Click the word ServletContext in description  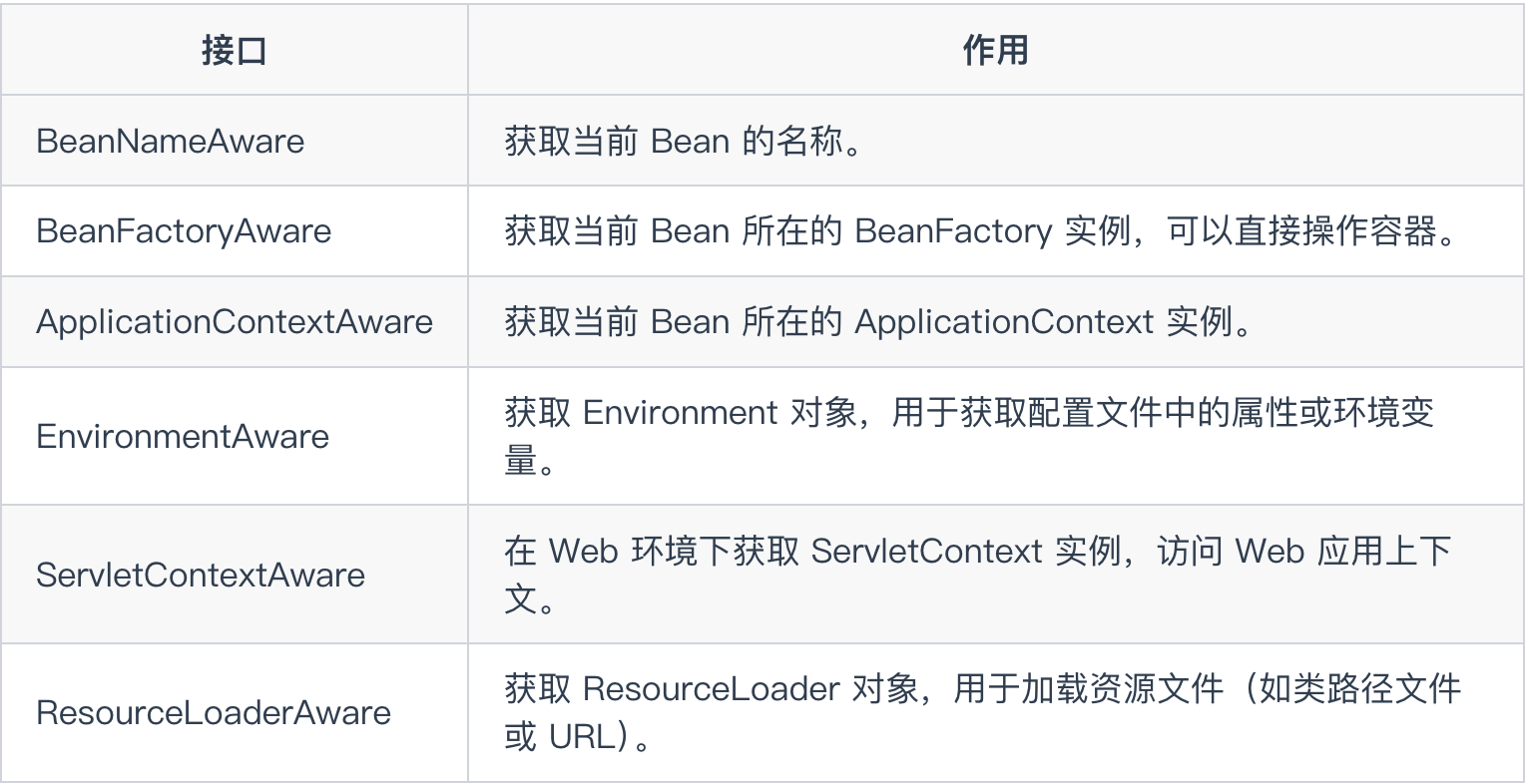click(926, 551)
